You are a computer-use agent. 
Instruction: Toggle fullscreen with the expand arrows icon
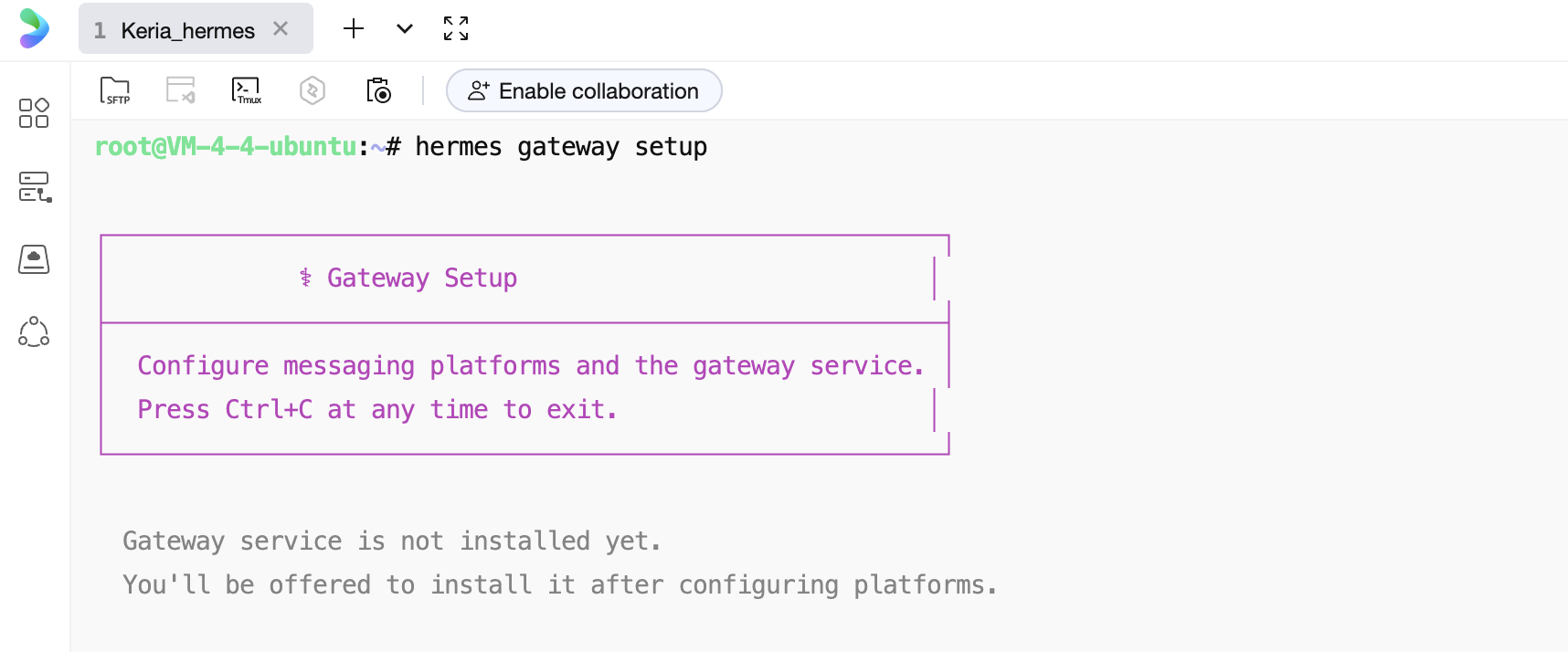click(456, 29)
